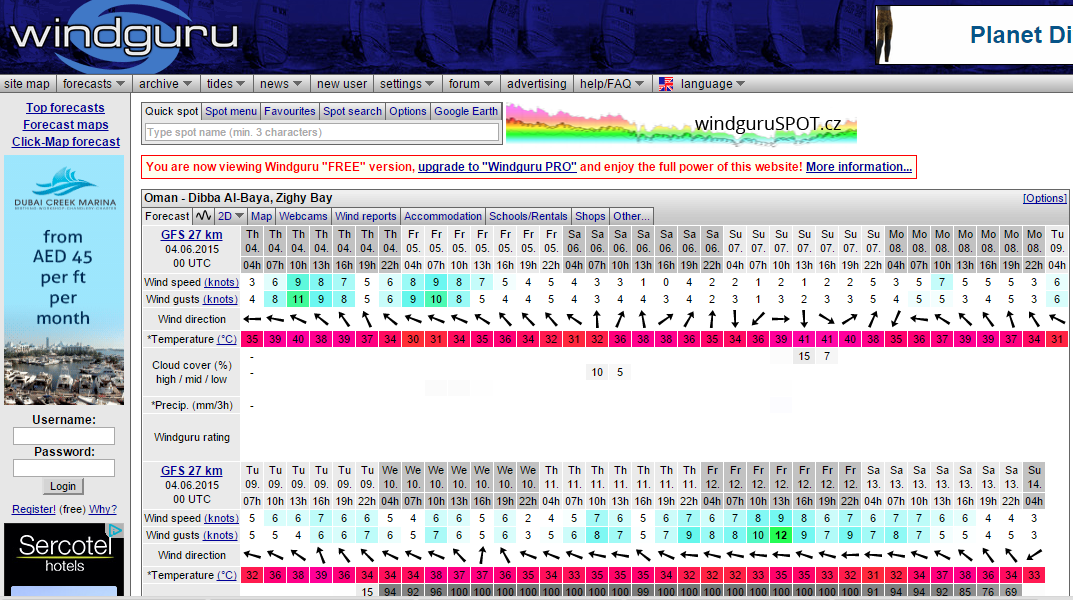Click knots link in second Wind gusts row

coord(220,536)
